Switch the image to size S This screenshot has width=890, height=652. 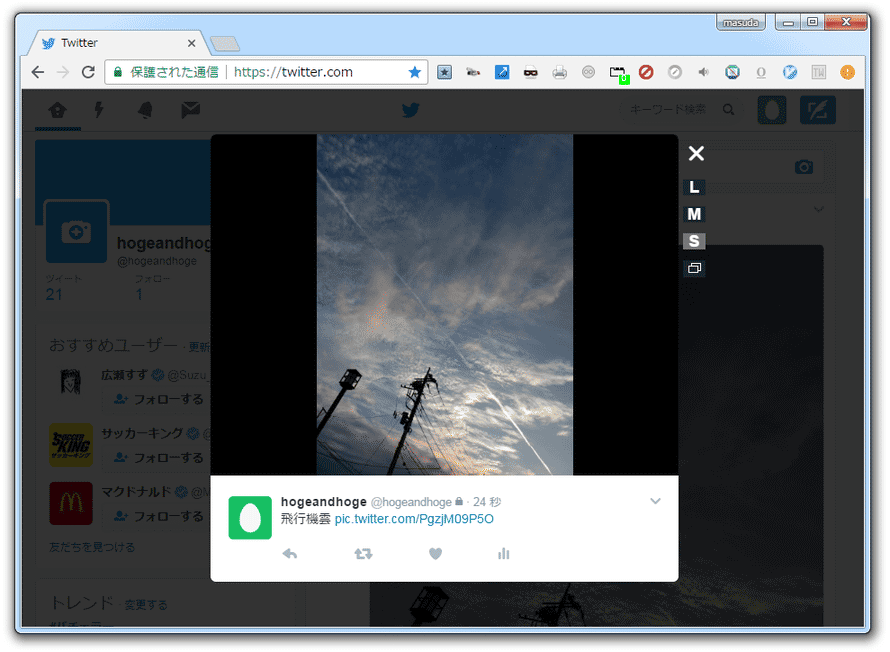pyautogui.click(x=694, y=241)
